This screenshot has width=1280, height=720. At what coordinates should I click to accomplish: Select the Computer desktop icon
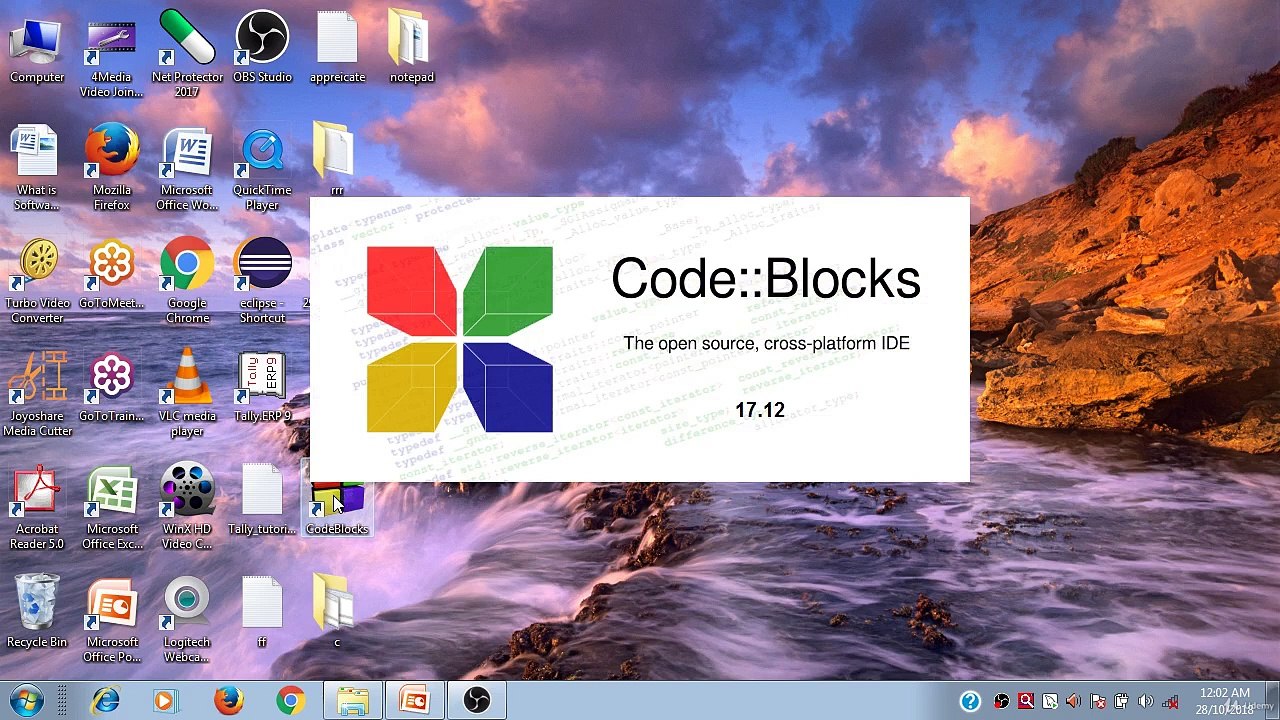pyautogui.click(x=37, y=48)
